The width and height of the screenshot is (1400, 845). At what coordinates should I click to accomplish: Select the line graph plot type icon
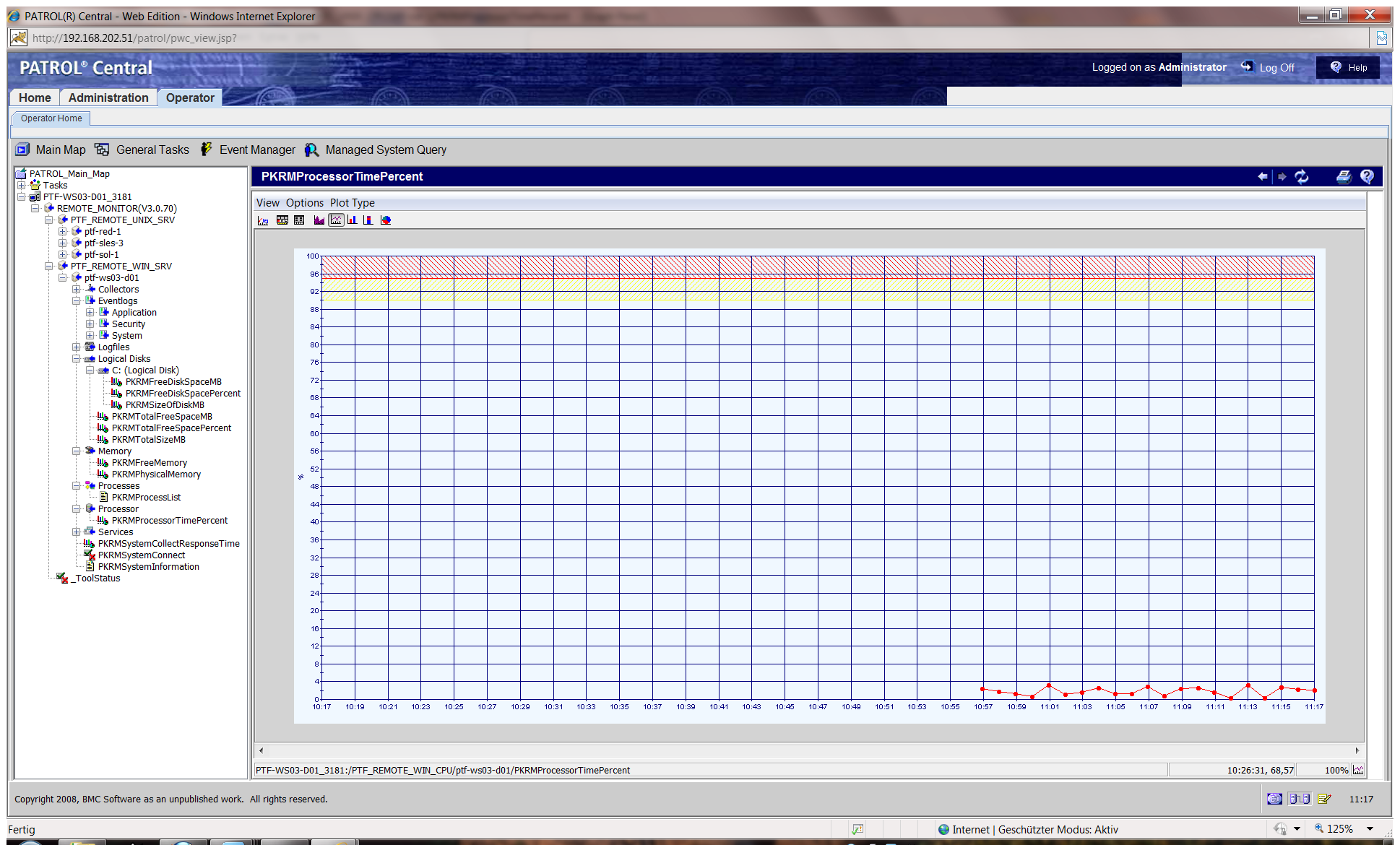336,220
